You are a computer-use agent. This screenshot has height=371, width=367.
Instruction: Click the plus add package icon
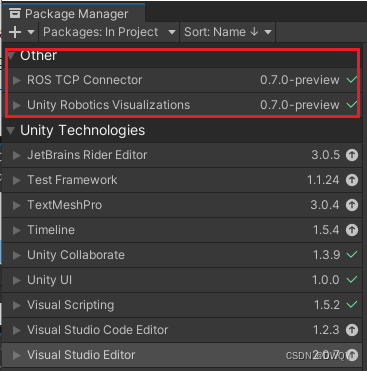(x=15, y=32)
